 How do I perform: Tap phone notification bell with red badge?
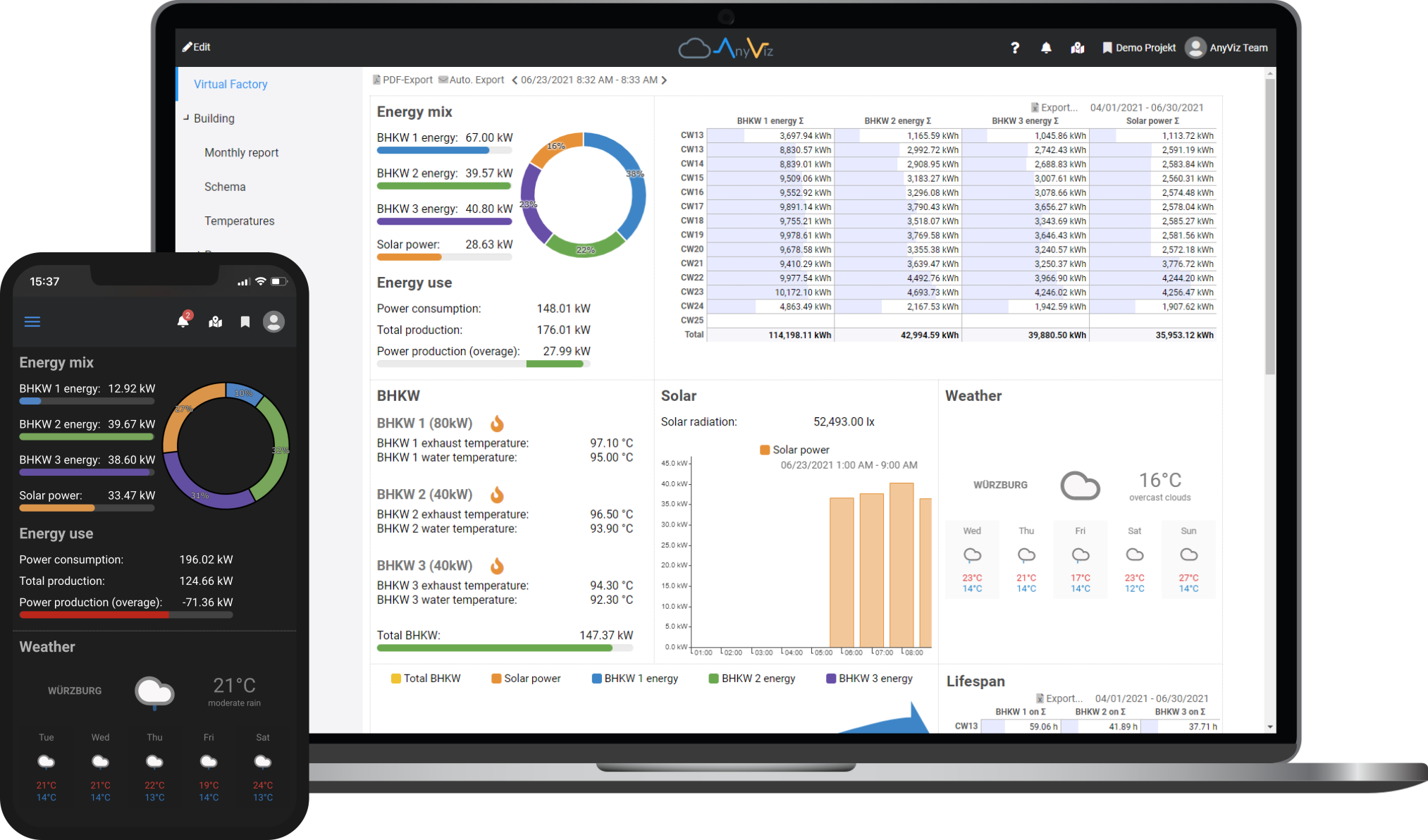(x=183, y=321)
